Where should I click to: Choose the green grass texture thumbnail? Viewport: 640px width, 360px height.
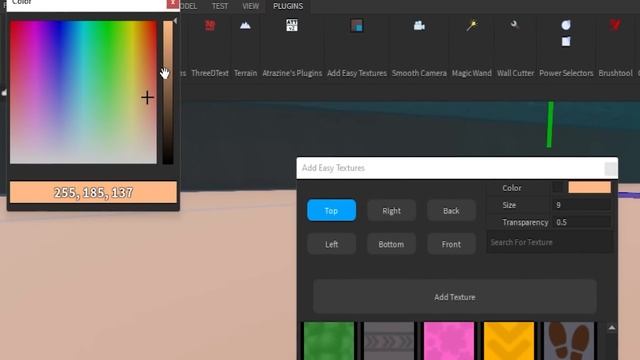329,341
